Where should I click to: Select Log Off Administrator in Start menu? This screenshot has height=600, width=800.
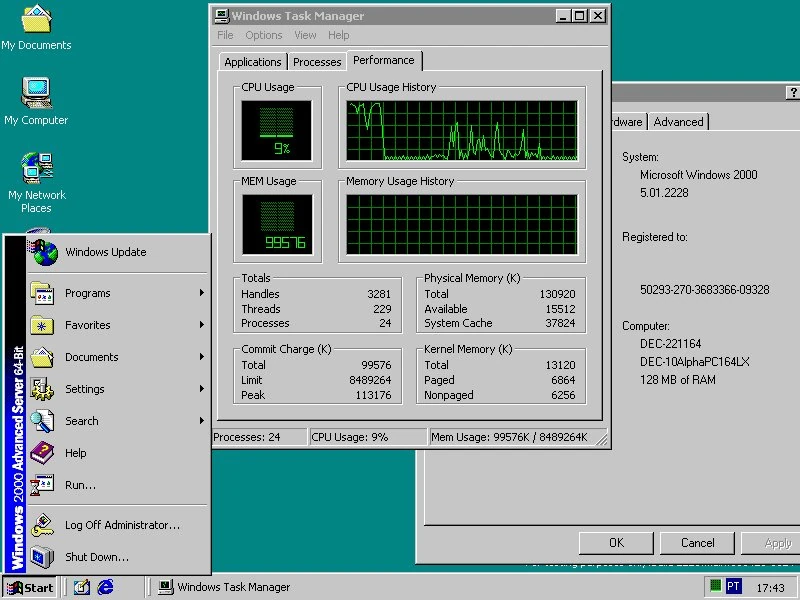coord(118,525)
